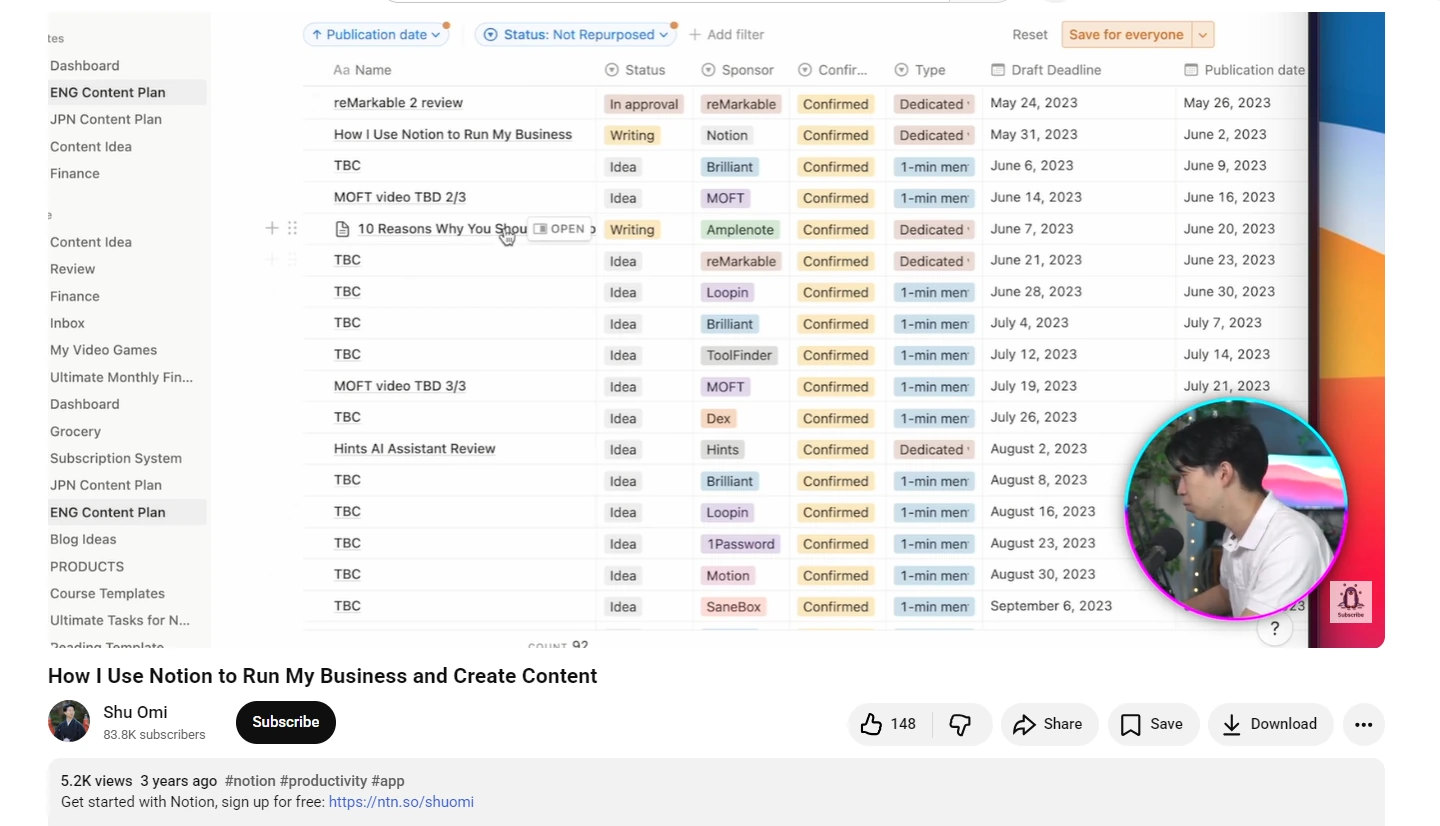Open the Review sidebar page
1440x826 pixels.
(73, 269)
